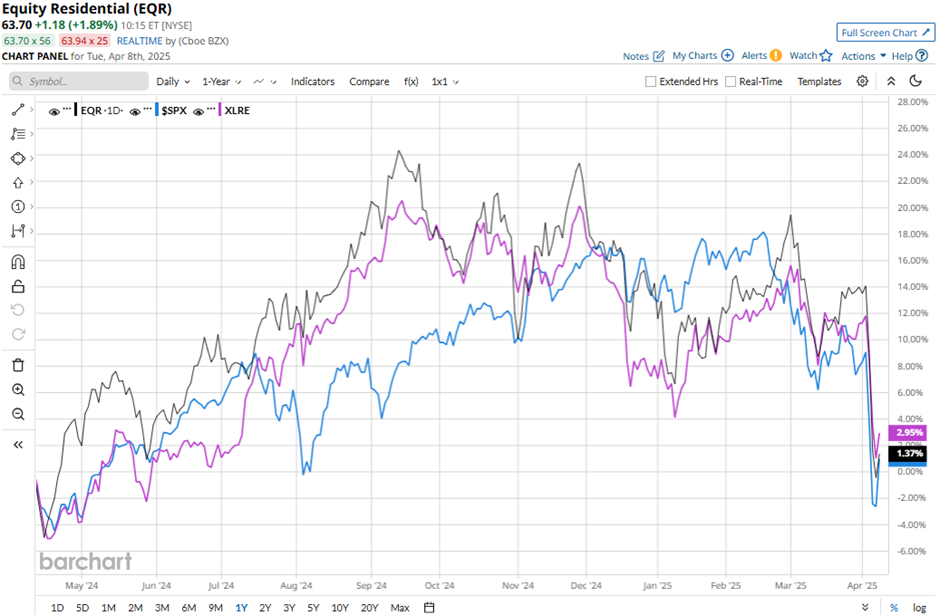Delete drawings with the trash icon
Image resolution: width=940 pixels, height=615 pixels.
[x=18, y=365]
